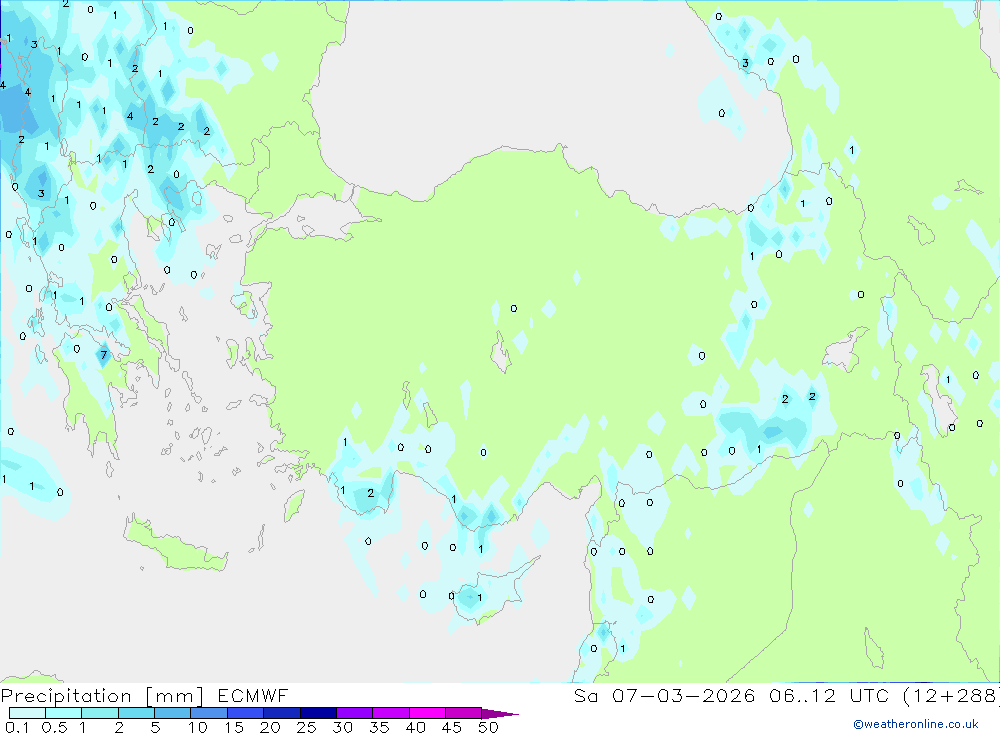Click the legend swatch between 25 and 30
The width and height of the screenshot is (1000, 733).
(318, 713)
